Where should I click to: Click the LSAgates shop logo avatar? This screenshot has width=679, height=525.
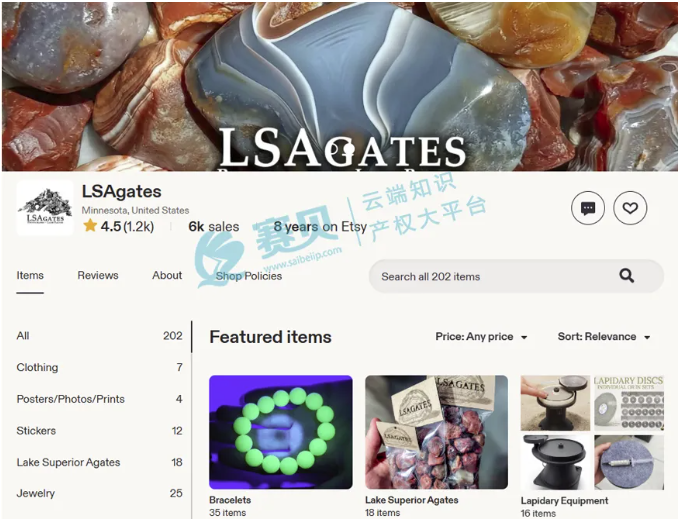45,208
